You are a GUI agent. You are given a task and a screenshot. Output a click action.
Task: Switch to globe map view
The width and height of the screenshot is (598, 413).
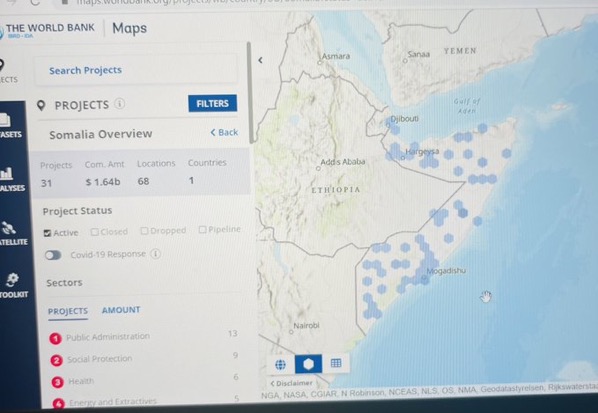[280, 365]
